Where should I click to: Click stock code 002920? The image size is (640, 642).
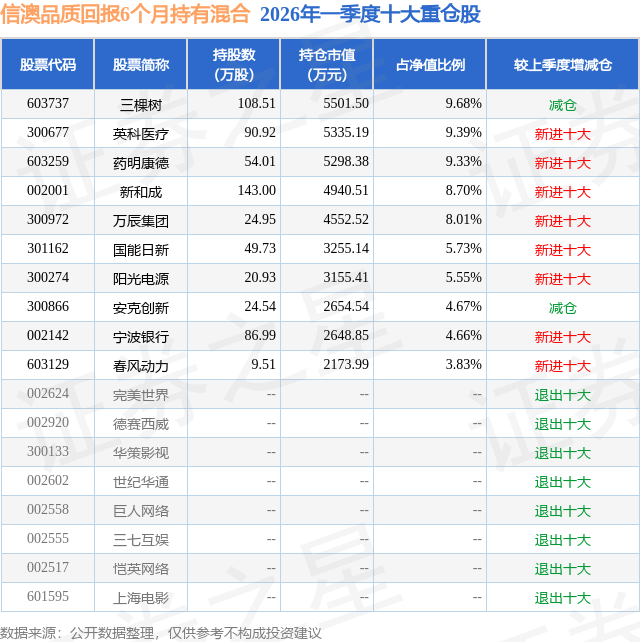[x=48, y=423]
